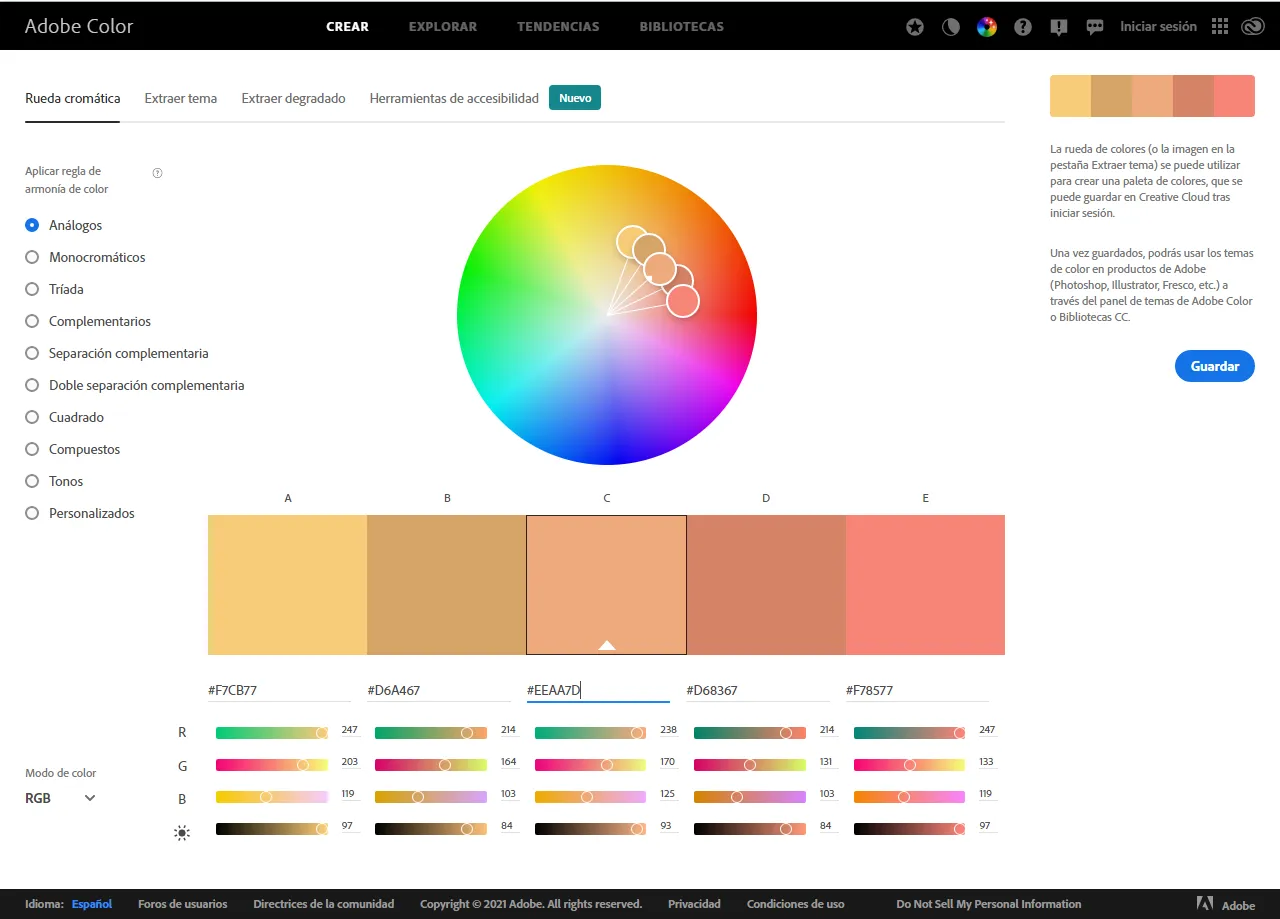The image size is (1280, 919).
Task: Switch to the Rueda cromática tab
Action: point(73,98)
